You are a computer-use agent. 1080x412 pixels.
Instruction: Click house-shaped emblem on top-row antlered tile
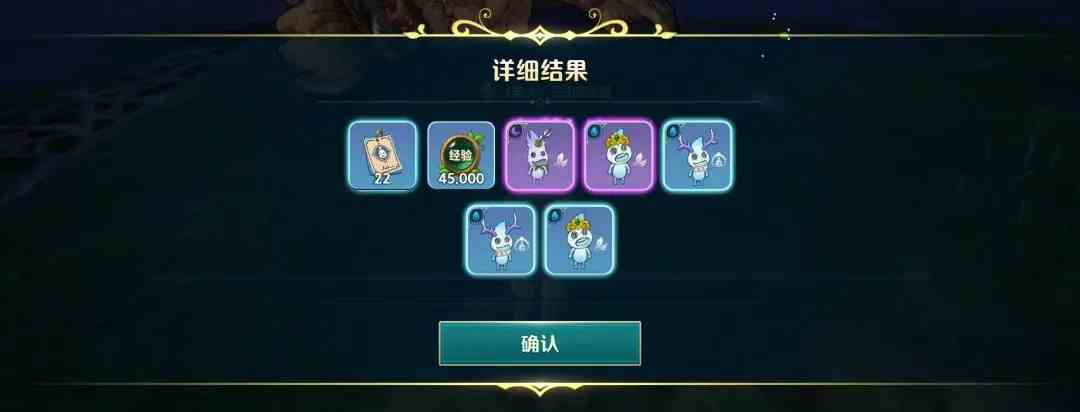[719, 161]
